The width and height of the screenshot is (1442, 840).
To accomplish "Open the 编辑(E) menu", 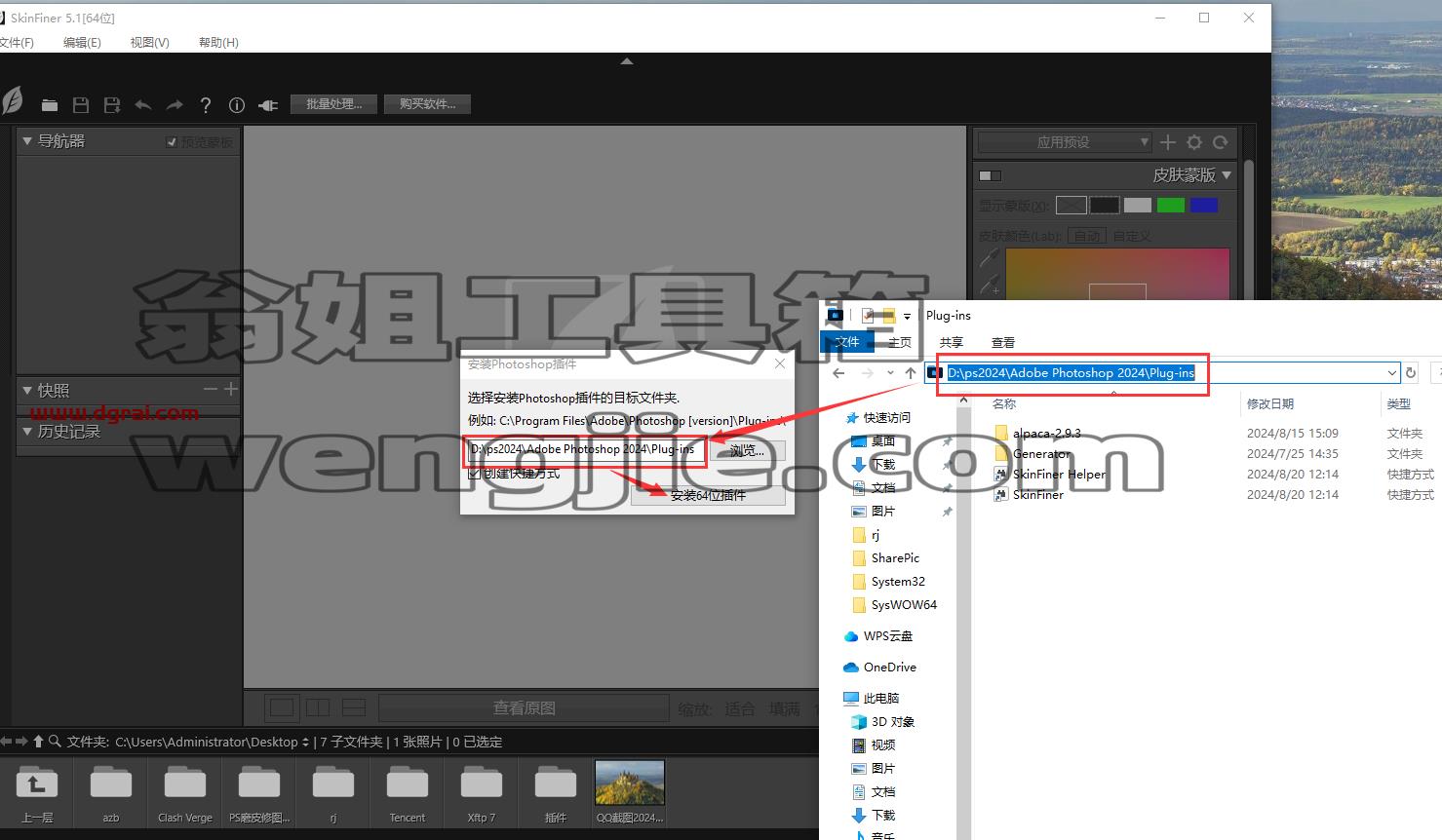I will 82,42.
